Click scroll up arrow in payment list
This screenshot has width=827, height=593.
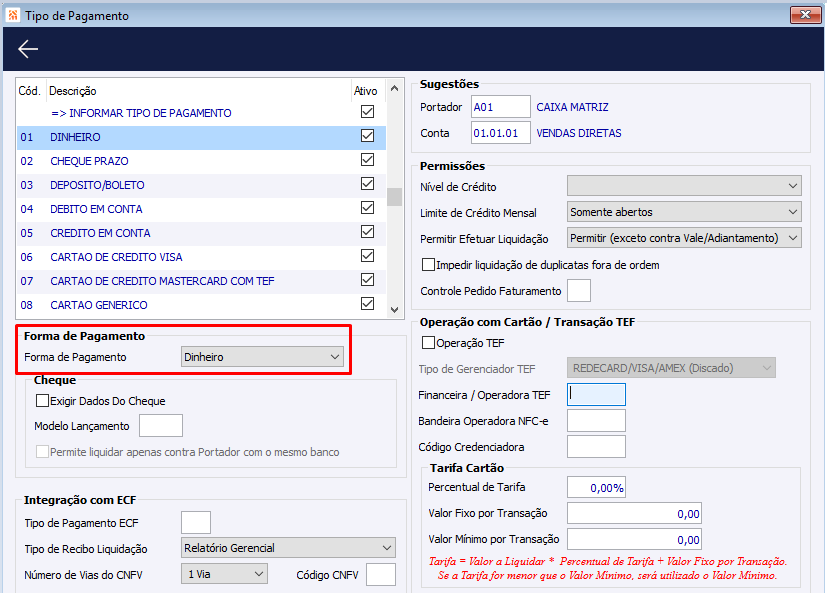(394, 89)
